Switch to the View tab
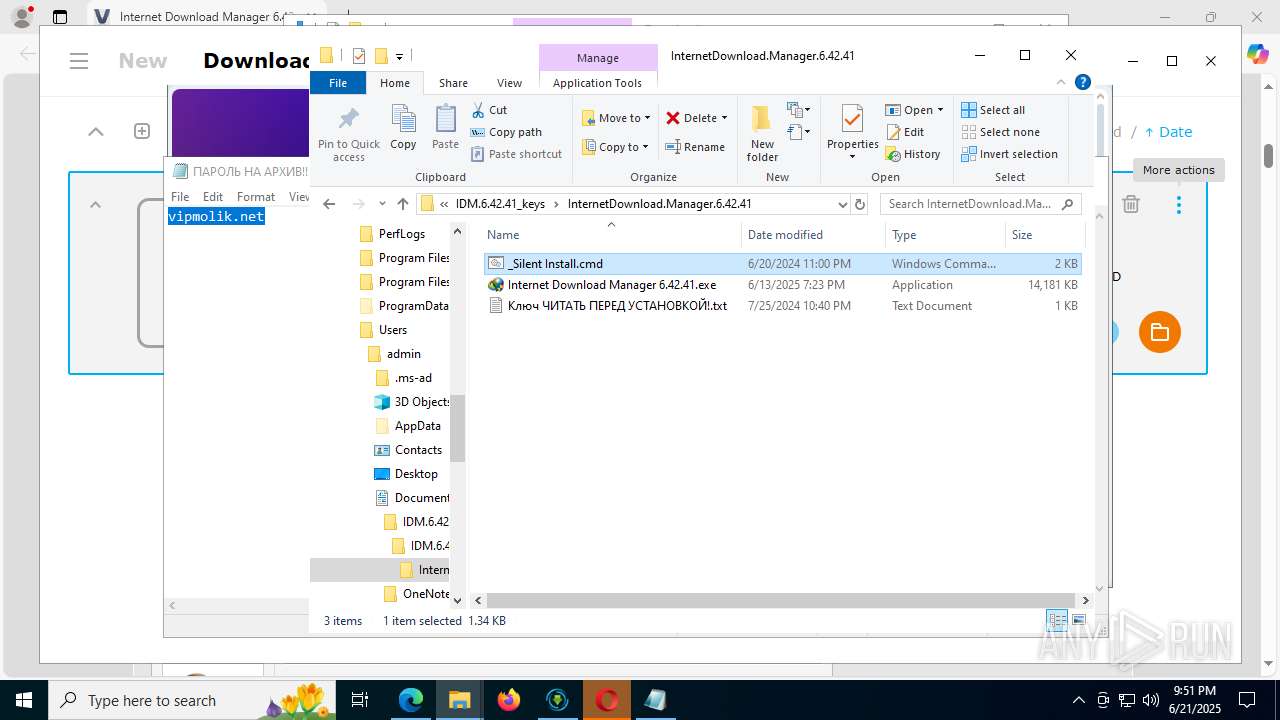 (509, 83)
